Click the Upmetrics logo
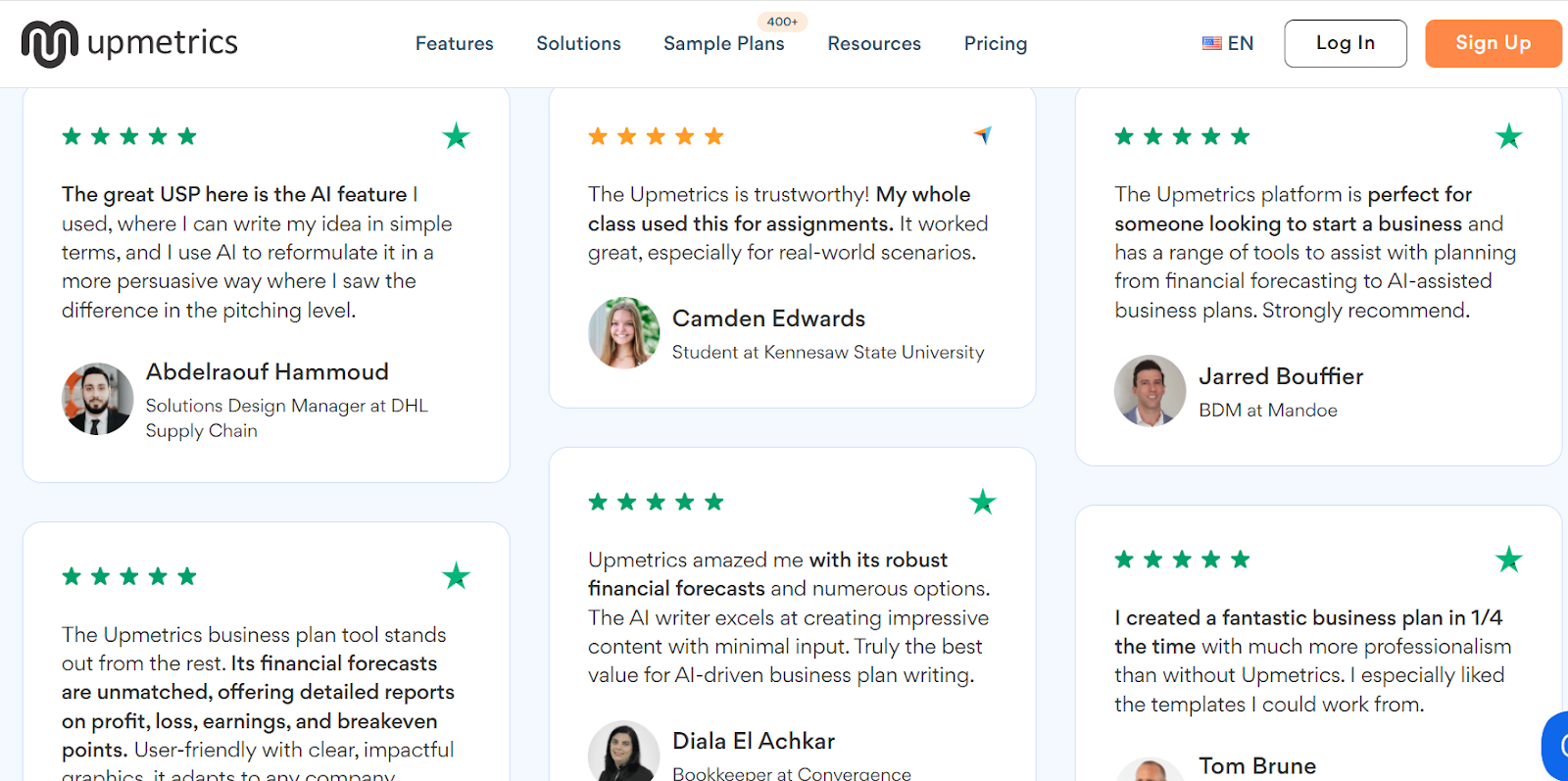The image size is (1568, 781). pos(129,43)
